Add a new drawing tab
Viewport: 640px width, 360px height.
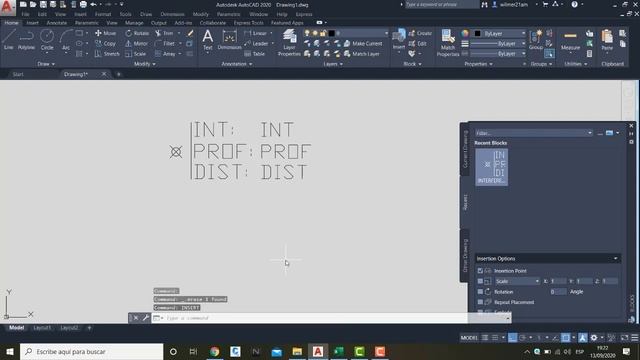119,74
